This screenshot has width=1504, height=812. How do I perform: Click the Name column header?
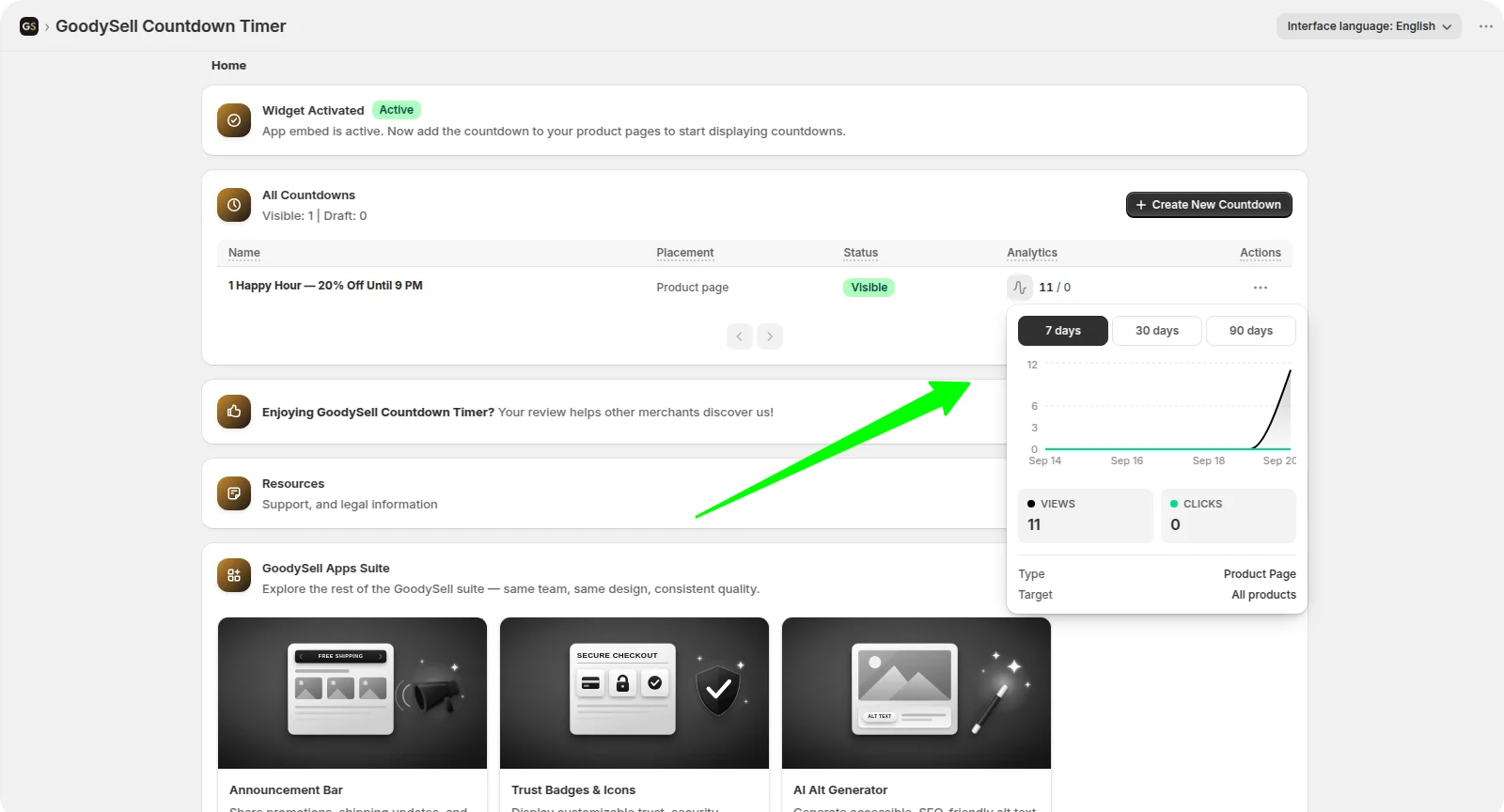244,253
